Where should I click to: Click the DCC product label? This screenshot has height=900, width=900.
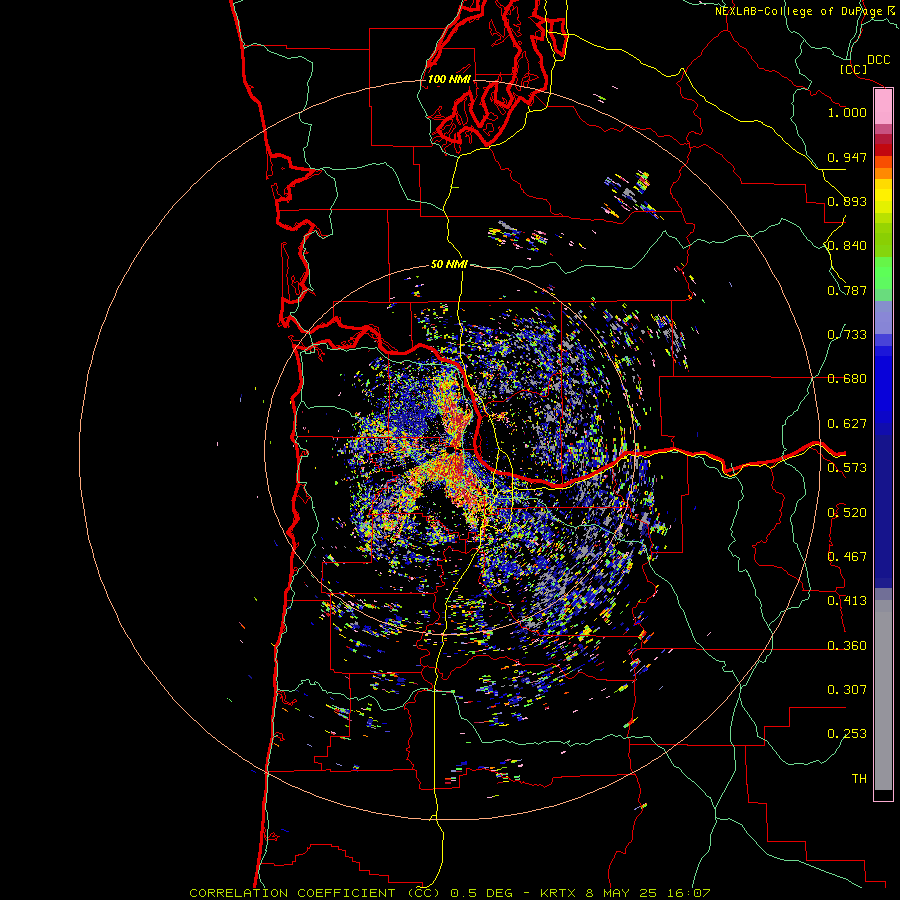coord(878,60)
